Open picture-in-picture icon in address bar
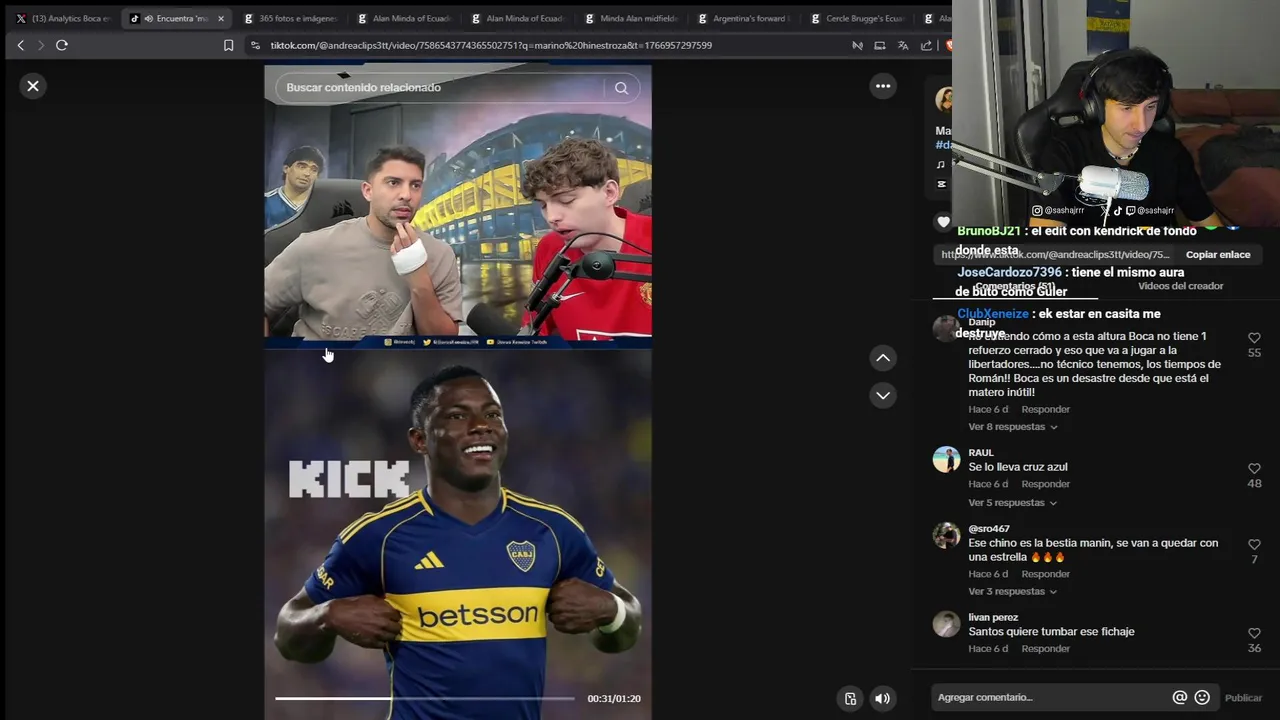The image size is (1280, 720). (x=880, y=45)
